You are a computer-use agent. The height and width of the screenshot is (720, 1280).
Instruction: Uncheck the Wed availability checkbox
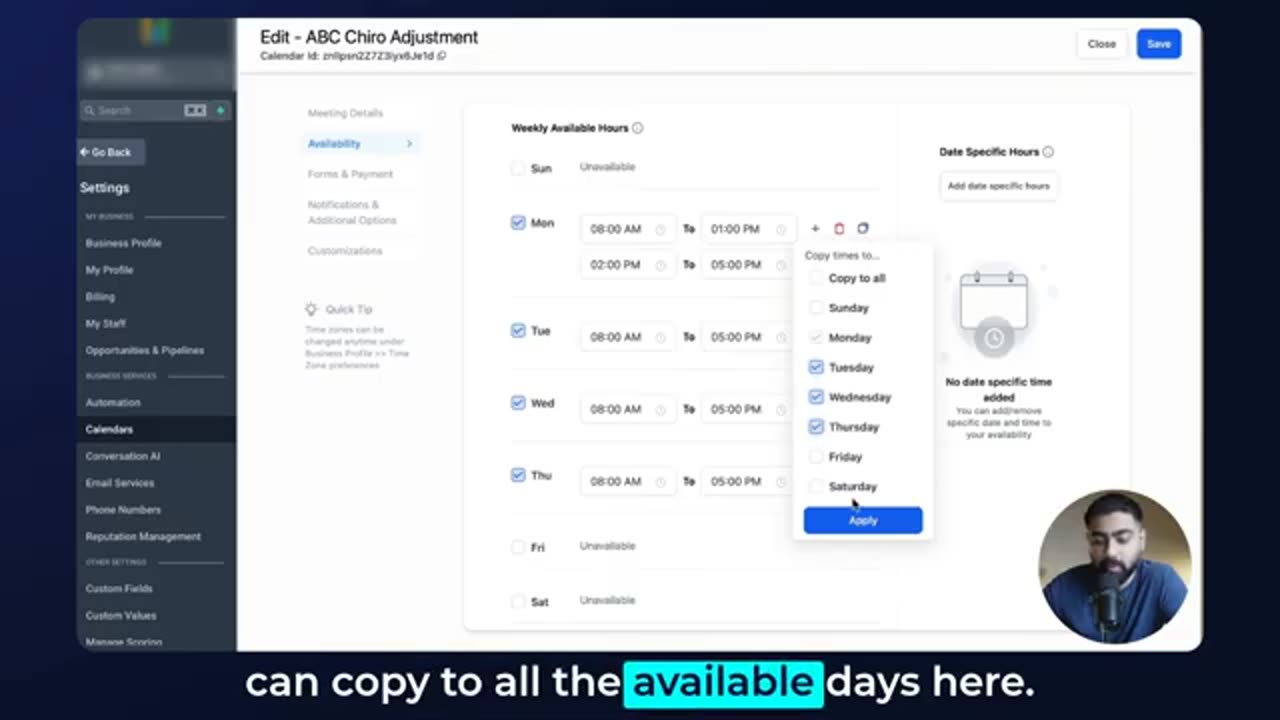coord(518,403)
